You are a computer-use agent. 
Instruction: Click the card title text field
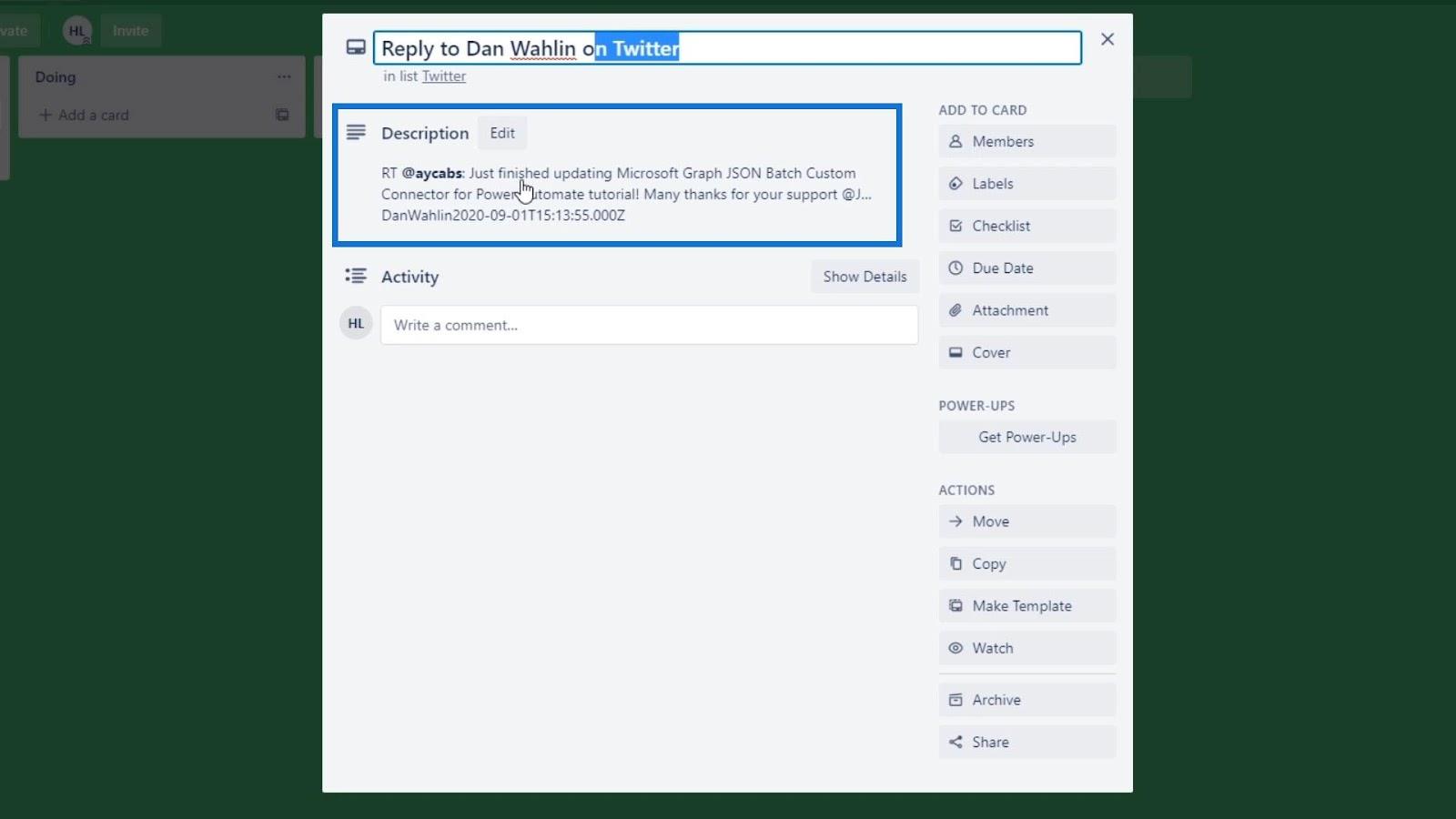(x=727, y=48)
